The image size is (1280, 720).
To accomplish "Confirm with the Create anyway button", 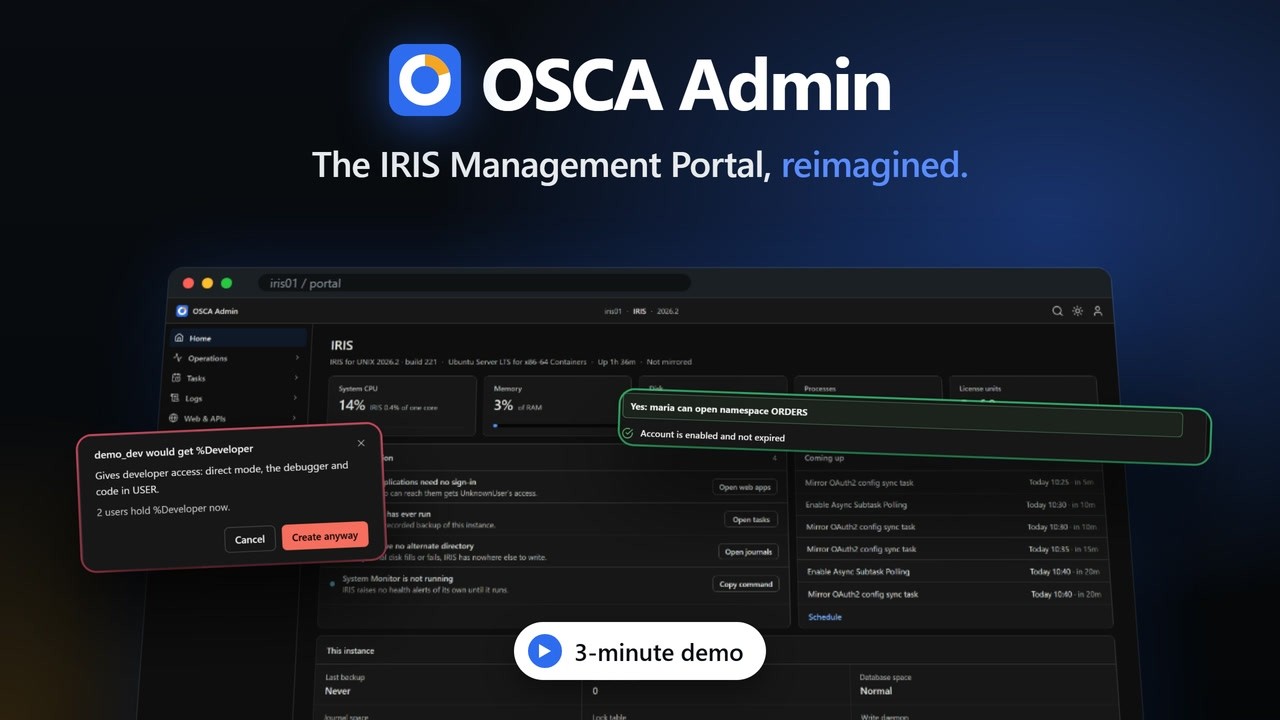I will pos(325,536).
